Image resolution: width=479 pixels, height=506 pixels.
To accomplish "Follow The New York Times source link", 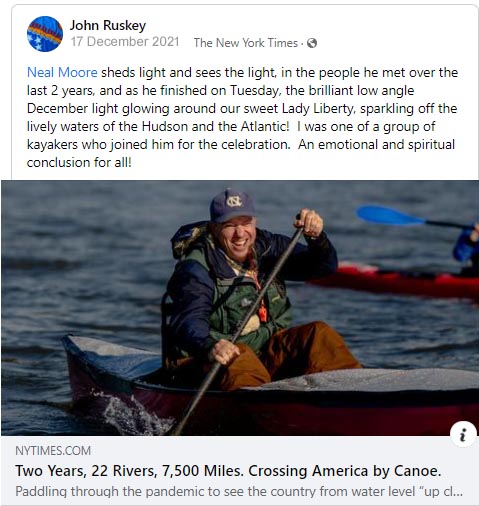I will tap(246, 43).
